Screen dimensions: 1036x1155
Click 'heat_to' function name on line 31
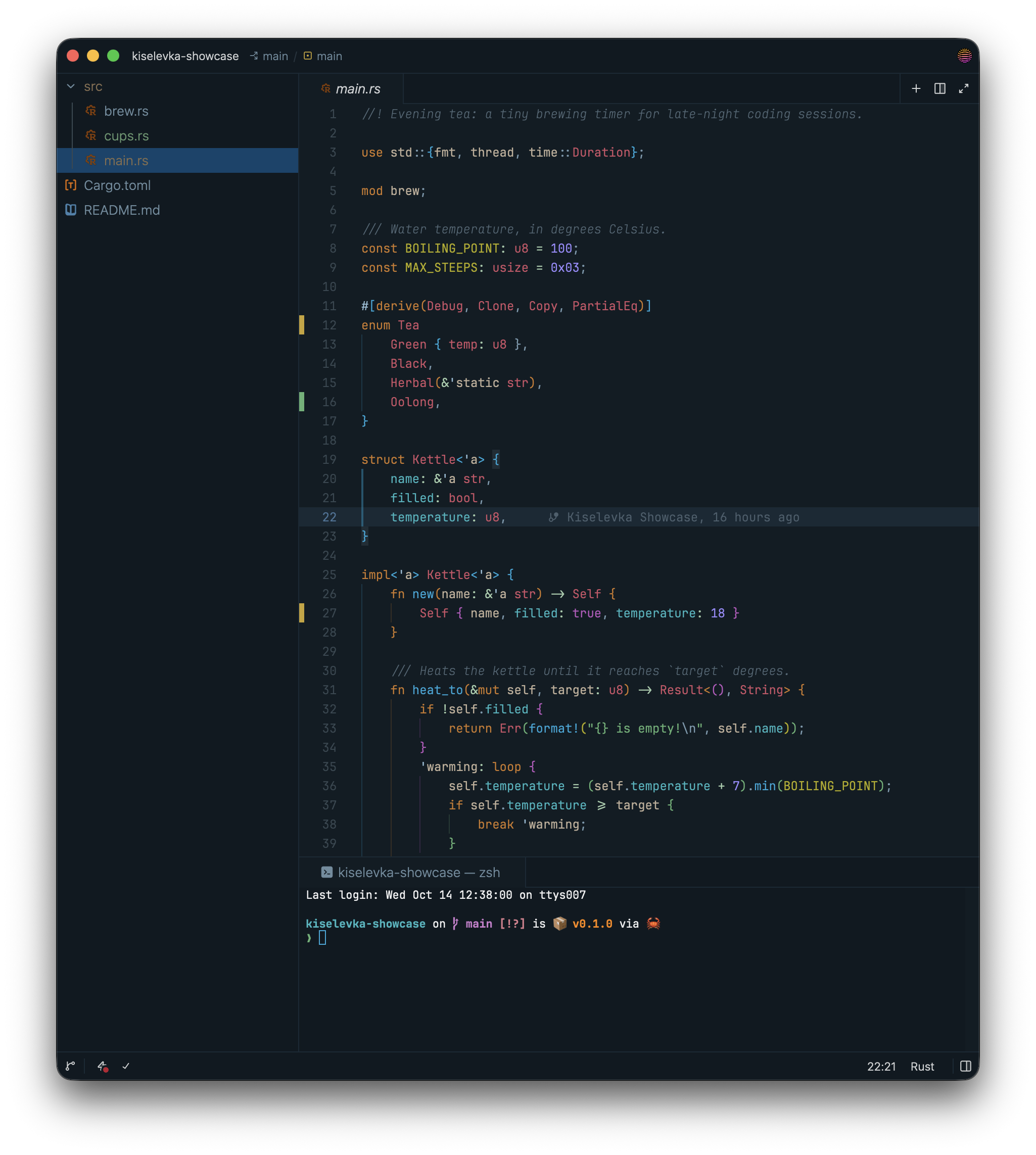point(438,690)
